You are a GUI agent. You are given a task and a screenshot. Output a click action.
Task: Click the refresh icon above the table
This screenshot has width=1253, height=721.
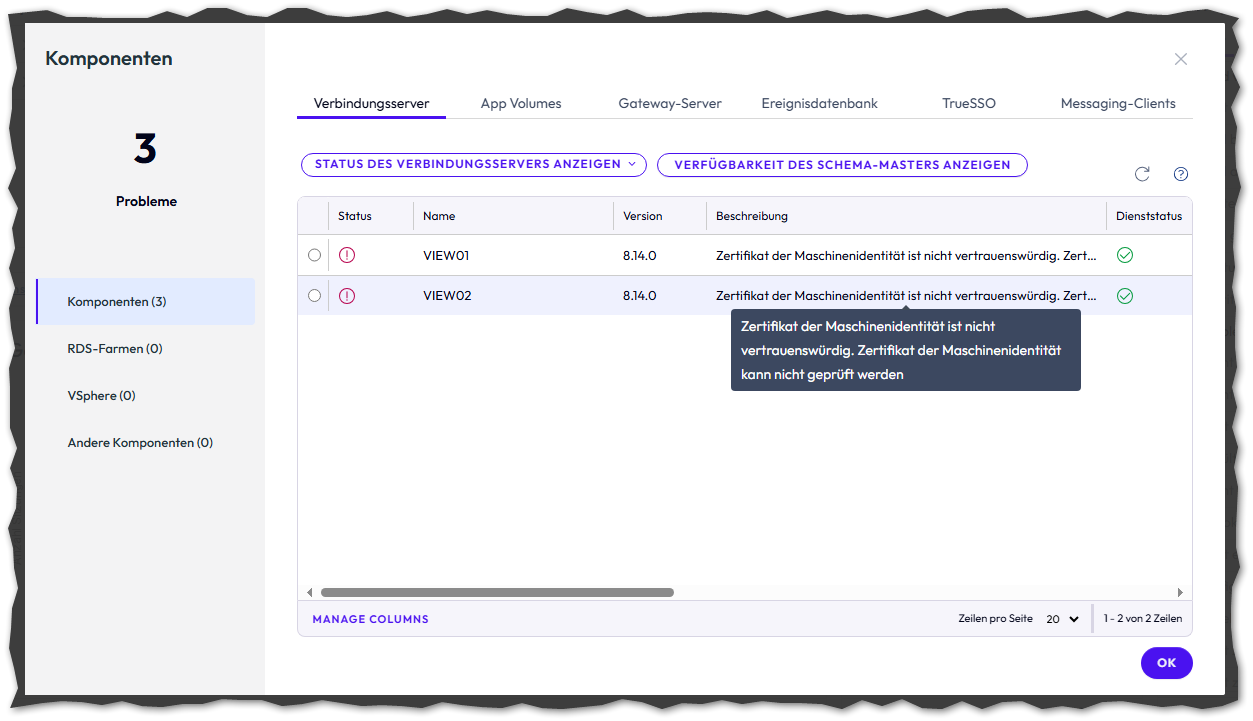point(1142,174)
